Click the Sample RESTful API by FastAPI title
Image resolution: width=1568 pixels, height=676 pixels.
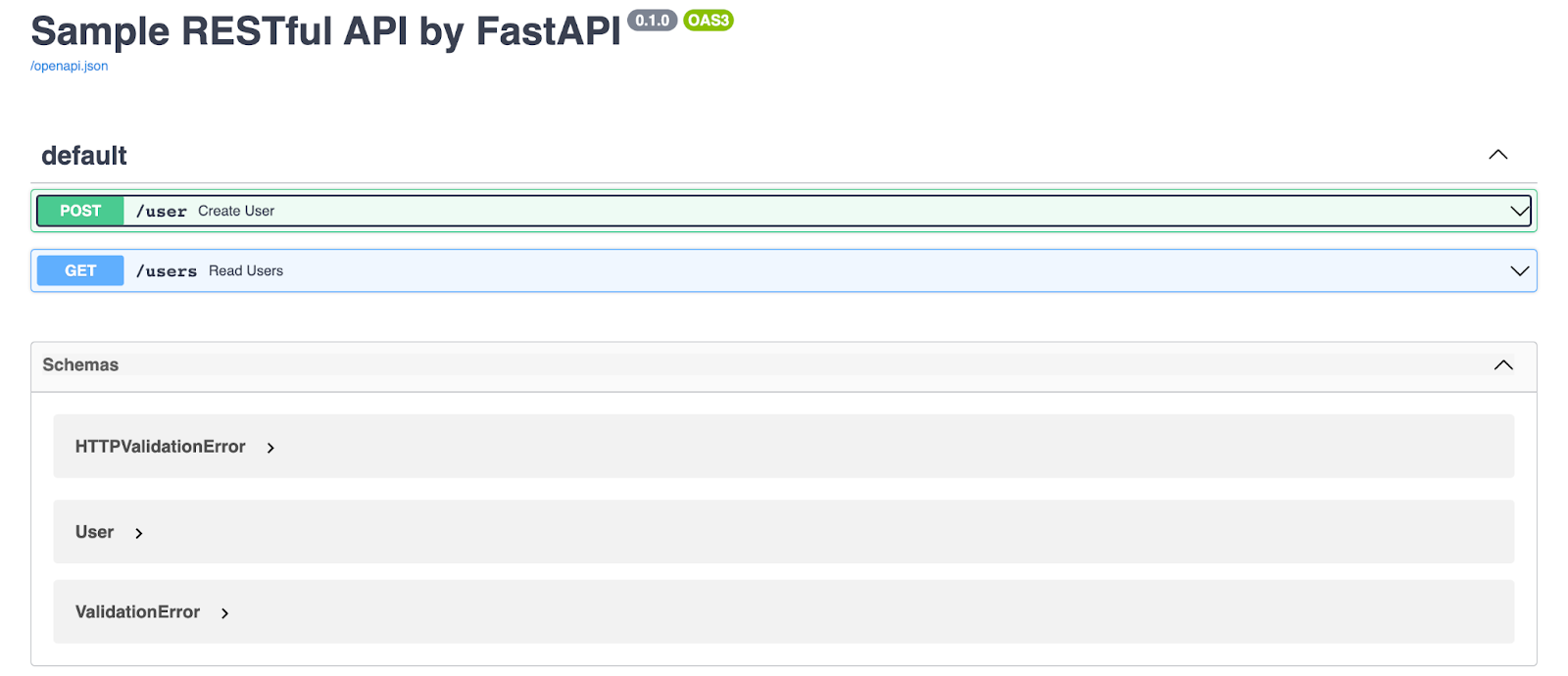tap(326, 31)
